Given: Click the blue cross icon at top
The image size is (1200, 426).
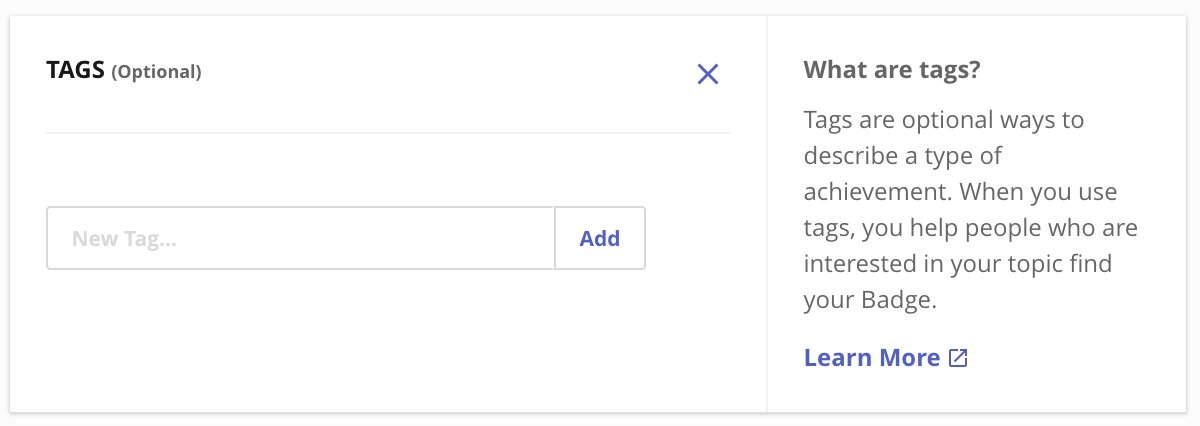Looking at the screenshot, I should [x=708, y=74].
